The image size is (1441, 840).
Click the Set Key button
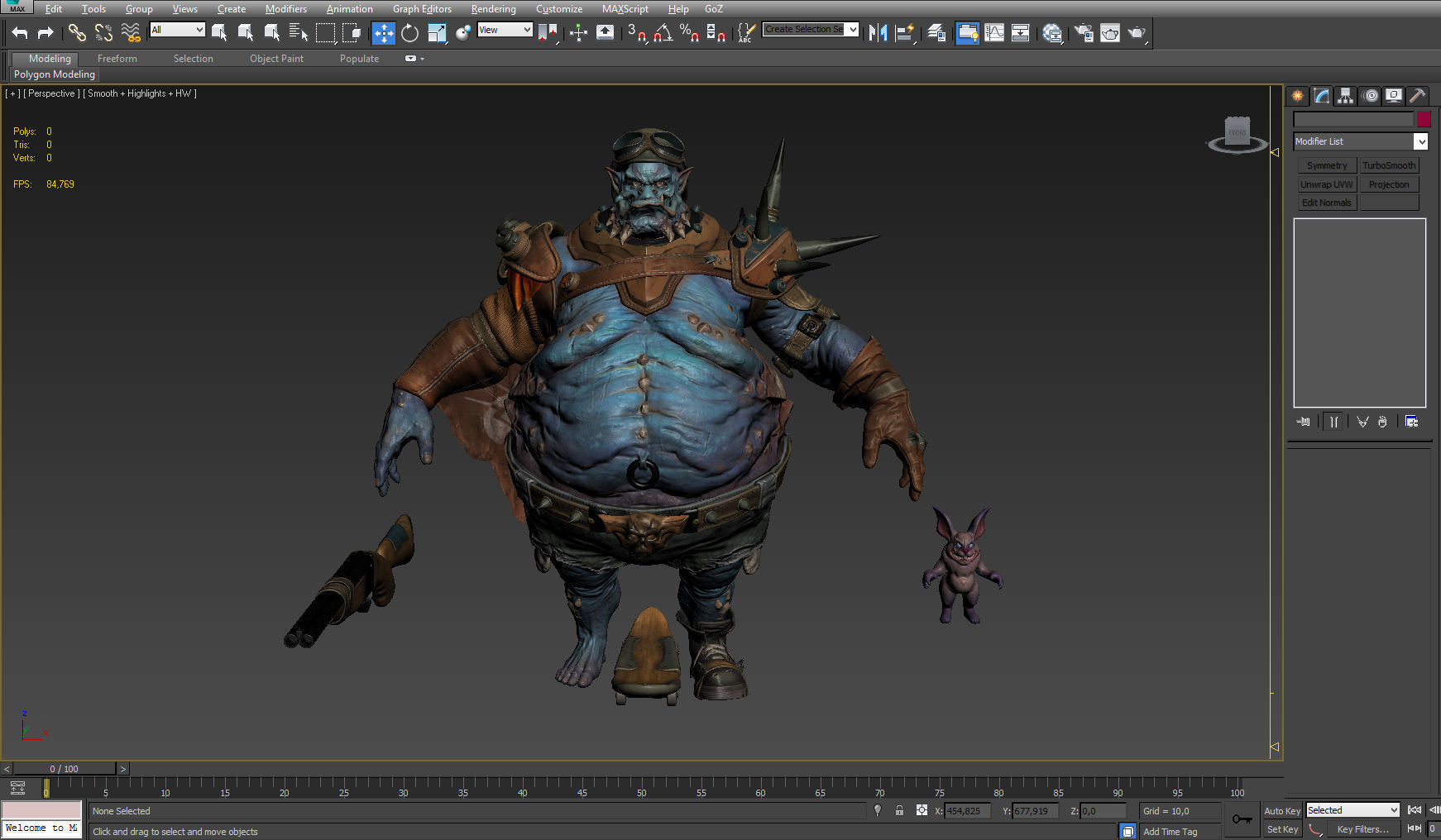pyautogui.click(x=1283, y=829)
